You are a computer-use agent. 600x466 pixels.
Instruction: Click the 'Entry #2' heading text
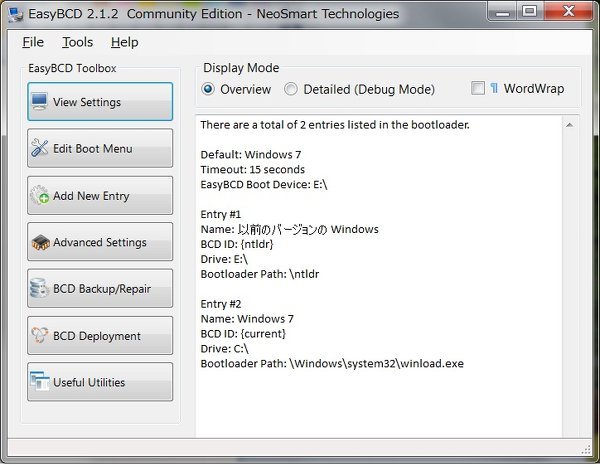point(221,304)
